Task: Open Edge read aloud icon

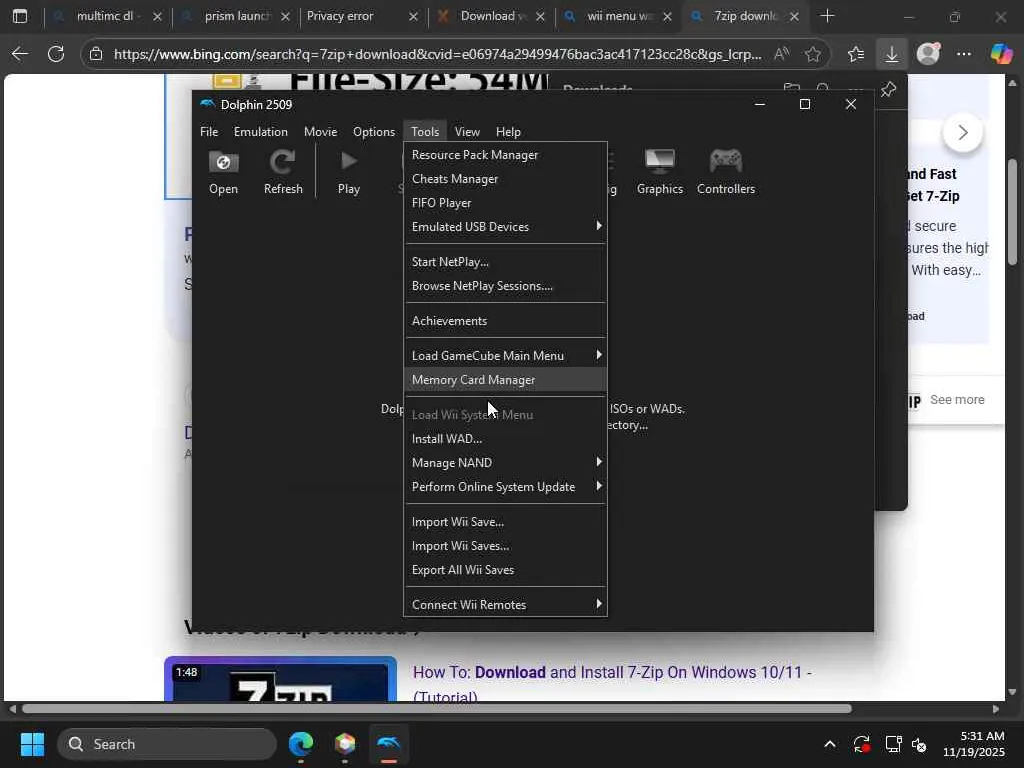Action: pyautogui.click(x=782, y=54)
